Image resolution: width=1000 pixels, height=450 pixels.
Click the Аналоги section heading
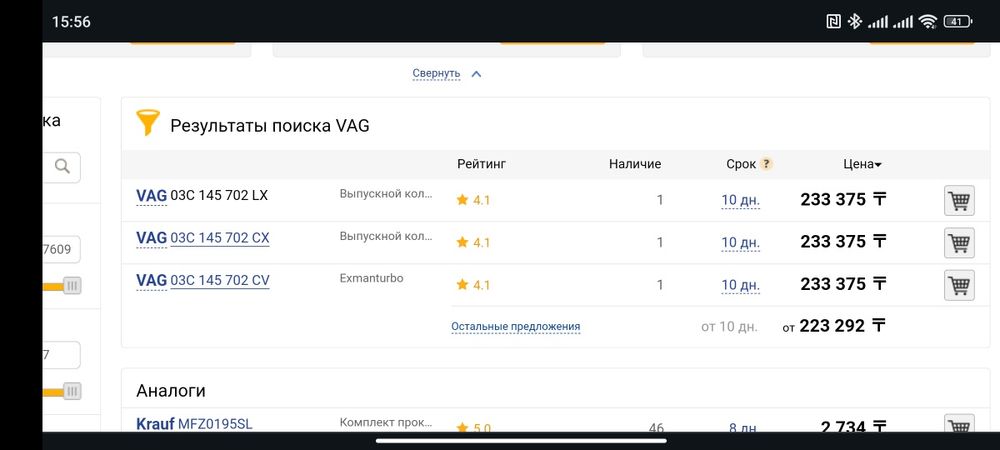tap(171, 391)
